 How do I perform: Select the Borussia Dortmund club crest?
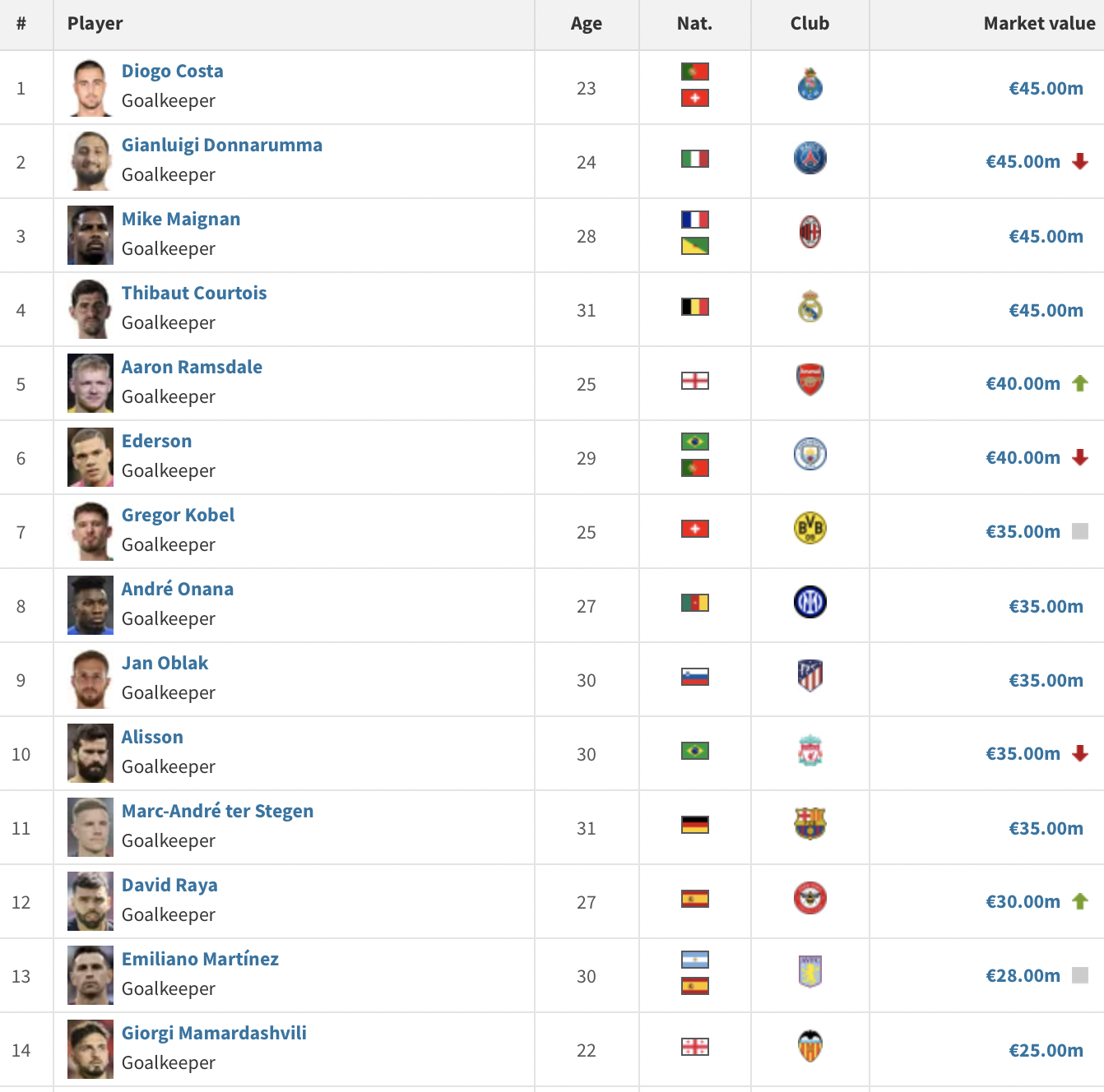810,528
